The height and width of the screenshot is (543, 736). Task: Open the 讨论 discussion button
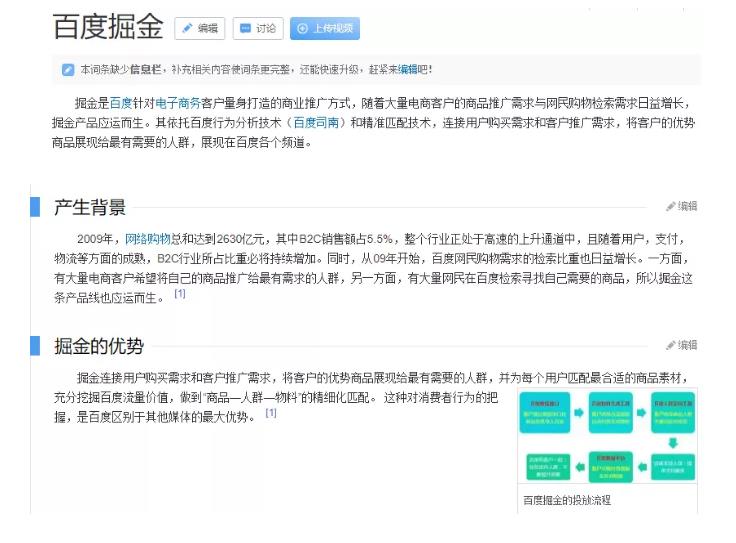coord(258,29)
